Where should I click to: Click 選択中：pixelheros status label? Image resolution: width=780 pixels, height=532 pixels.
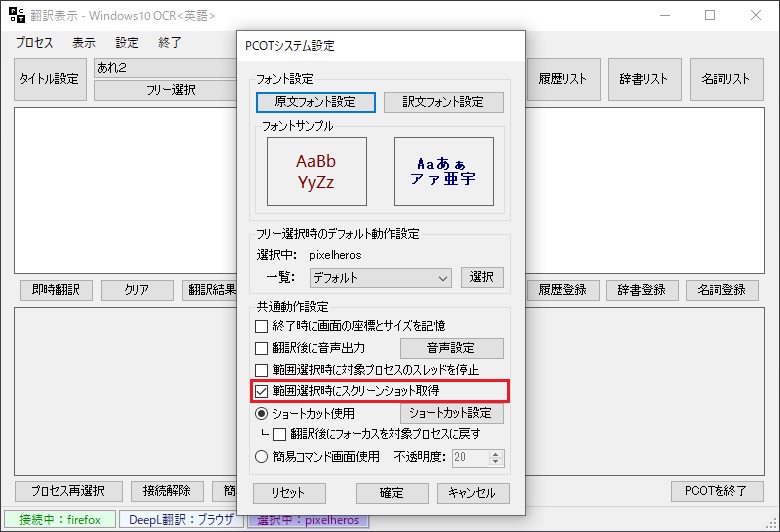coord(308,521)
